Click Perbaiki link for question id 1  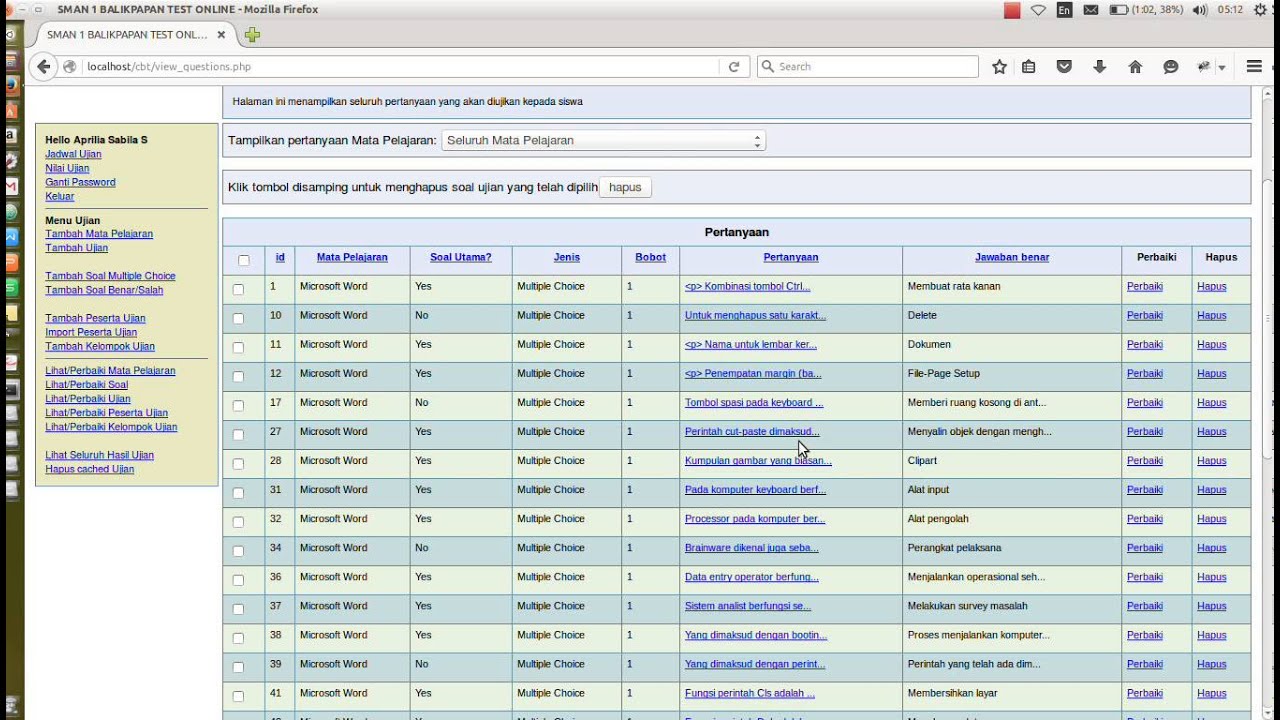coord(1145,286)
